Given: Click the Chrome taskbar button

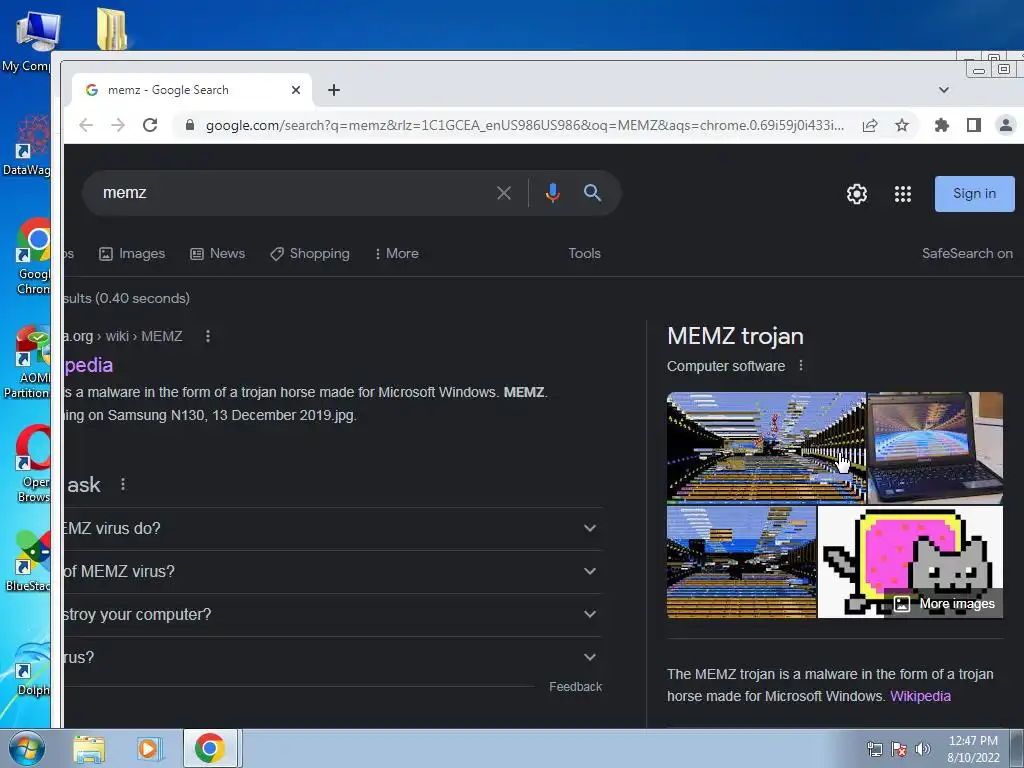Looking at the screenshot, I should tap(210, 748).
